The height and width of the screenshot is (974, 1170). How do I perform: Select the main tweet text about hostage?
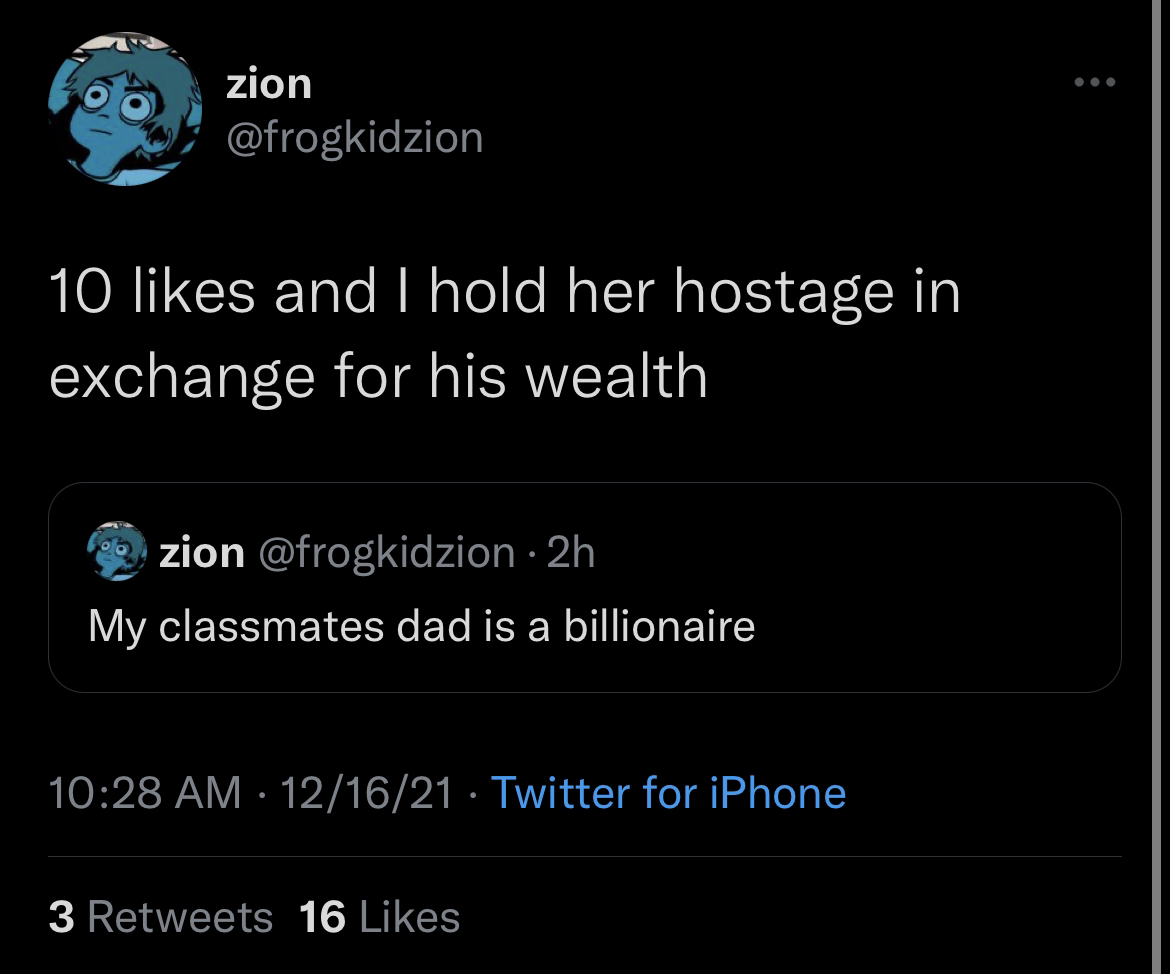[504, 334]
